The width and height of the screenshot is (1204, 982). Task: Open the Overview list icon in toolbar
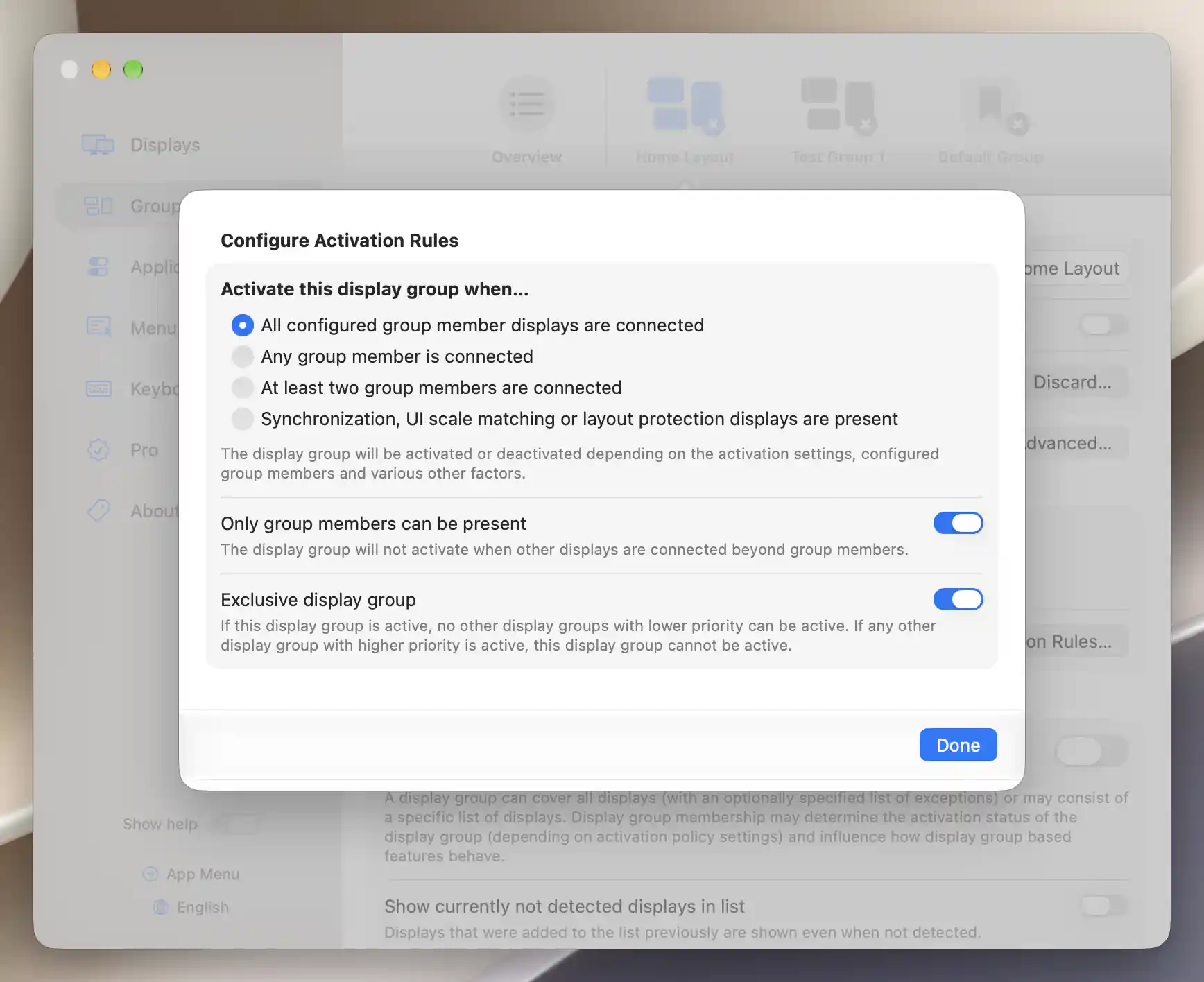tap(527, 104)
